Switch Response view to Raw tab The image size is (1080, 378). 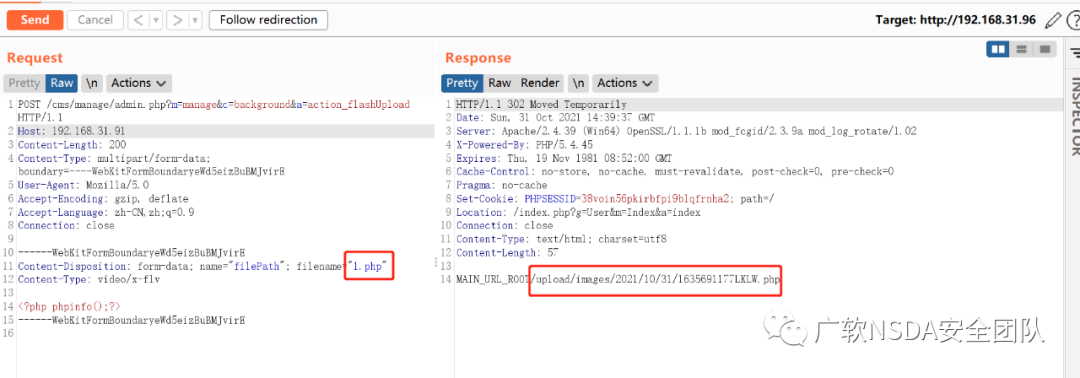[x=499, y=83]
